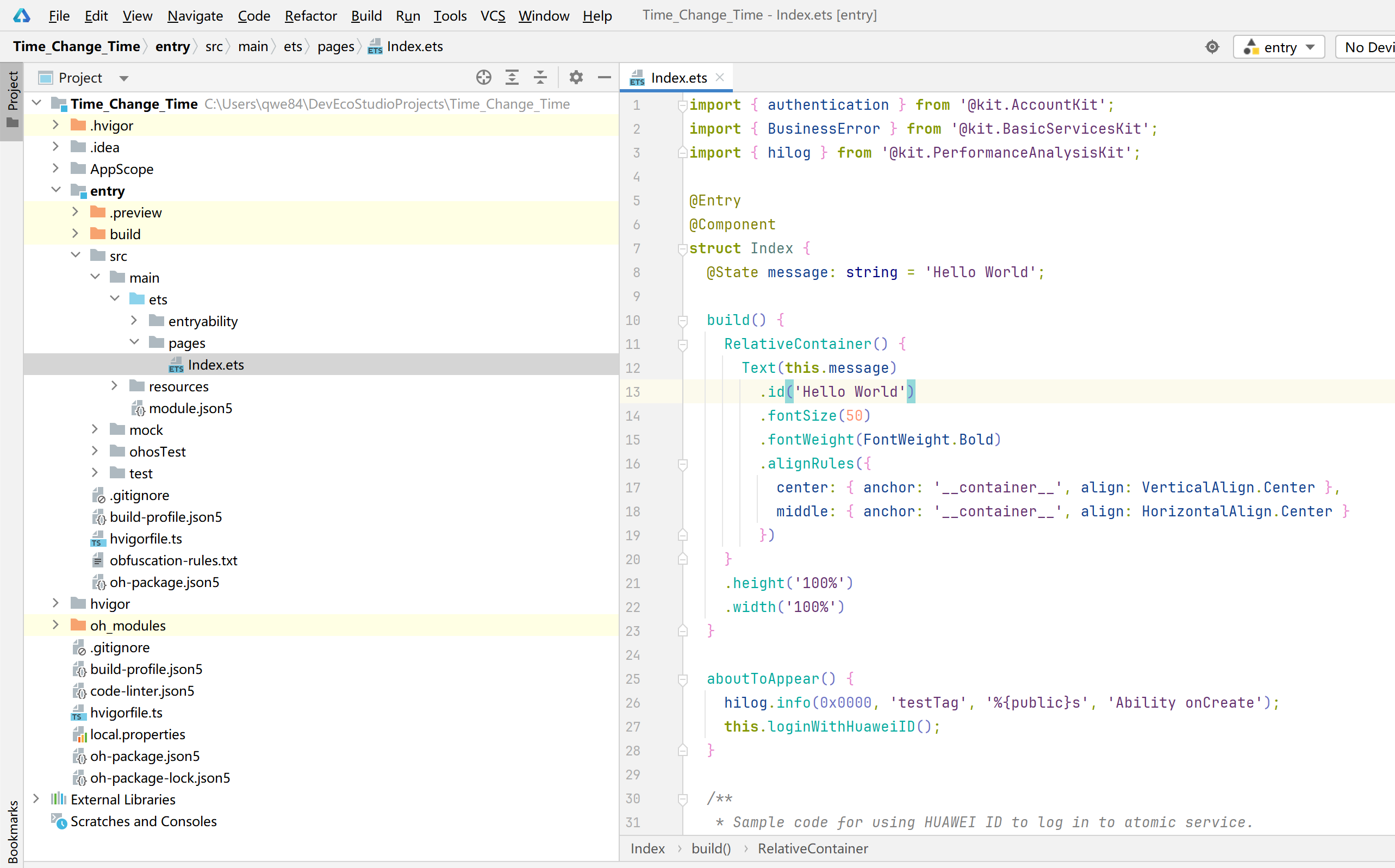The image size is (1395, 868).
Task: Expand External Libraries node
Action: [37, 799]
